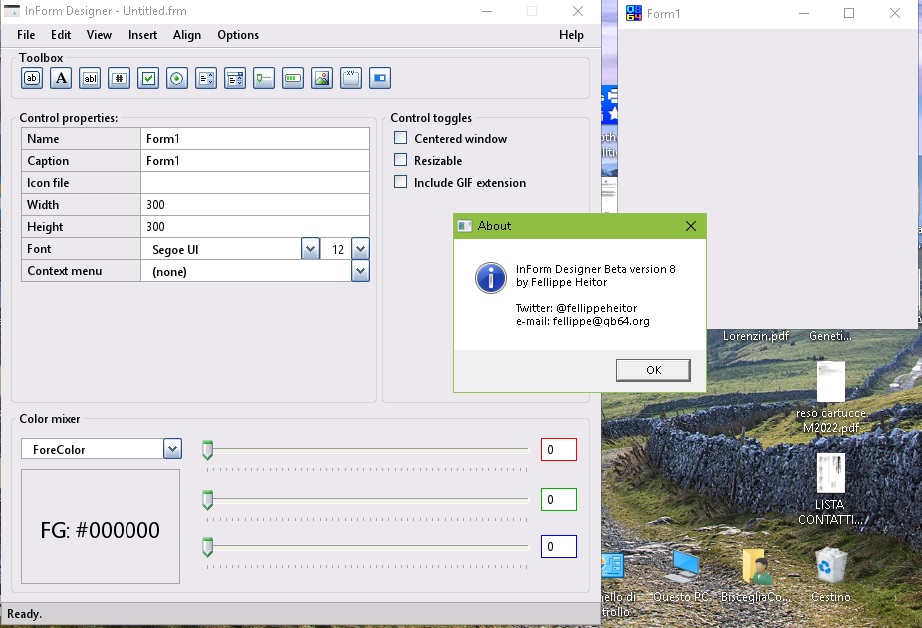Expand the Segoe UI font dropdown

click(x=310, y=249)
